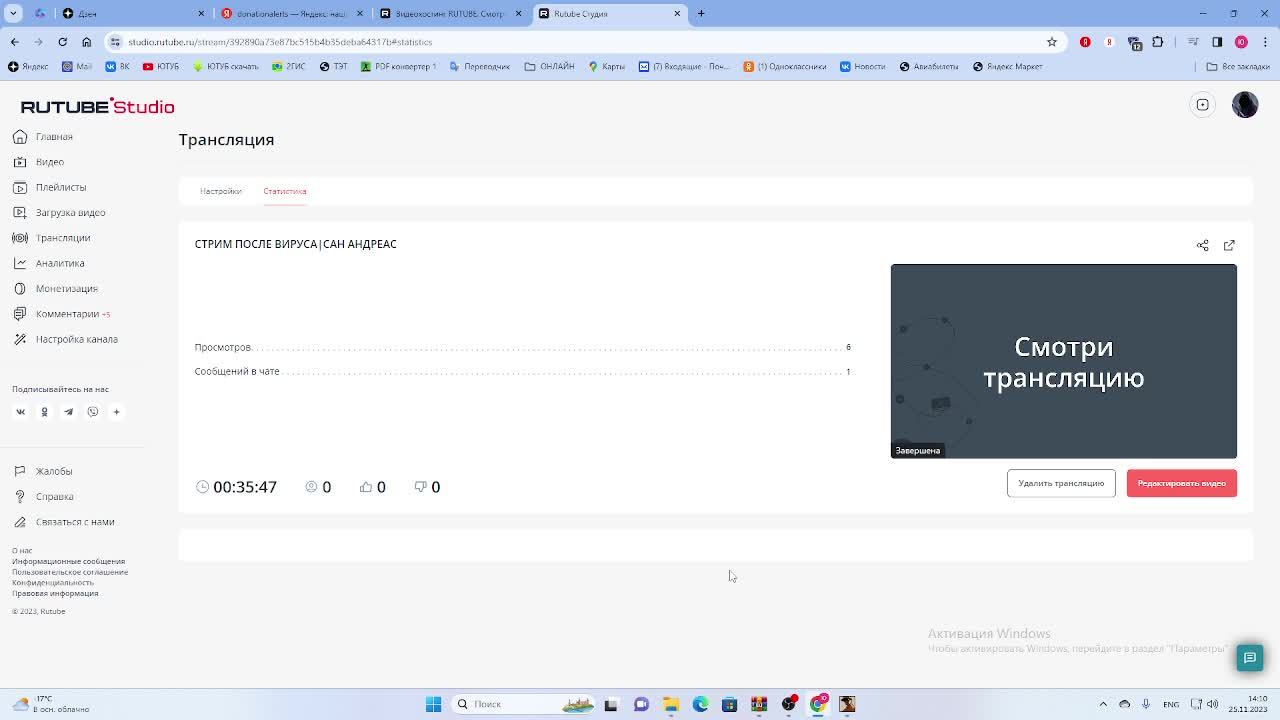
Task: Click the share icon above the stream preview
Action: (1202, 245)
